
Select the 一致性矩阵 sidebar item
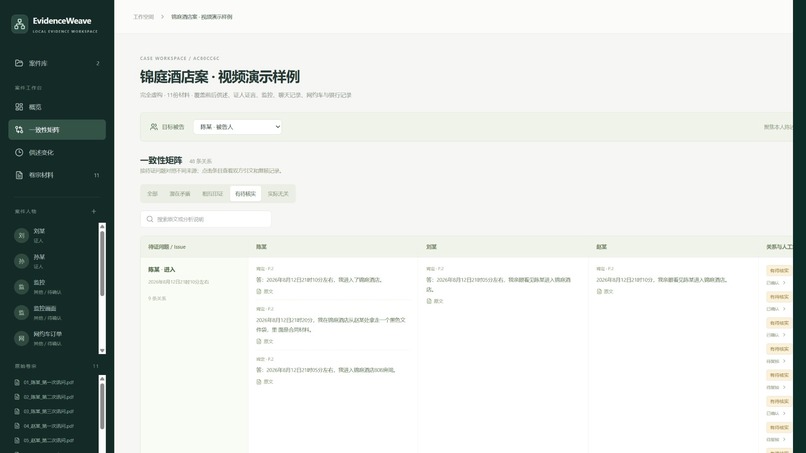click(57, 130)
